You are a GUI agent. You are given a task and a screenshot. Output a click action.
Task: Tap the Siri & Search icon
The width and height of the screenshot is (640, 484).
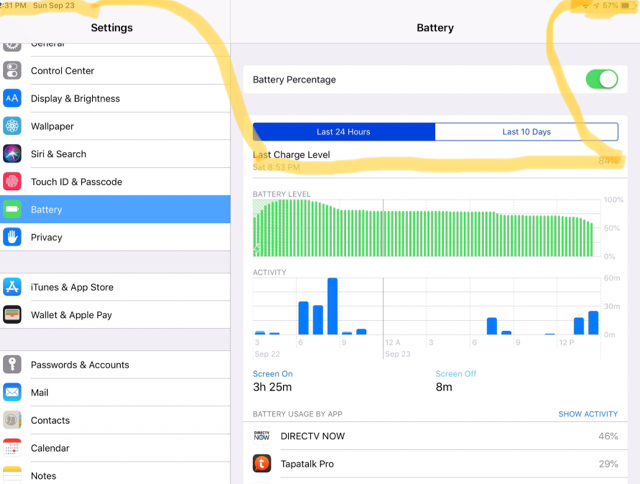coord(12,154)
